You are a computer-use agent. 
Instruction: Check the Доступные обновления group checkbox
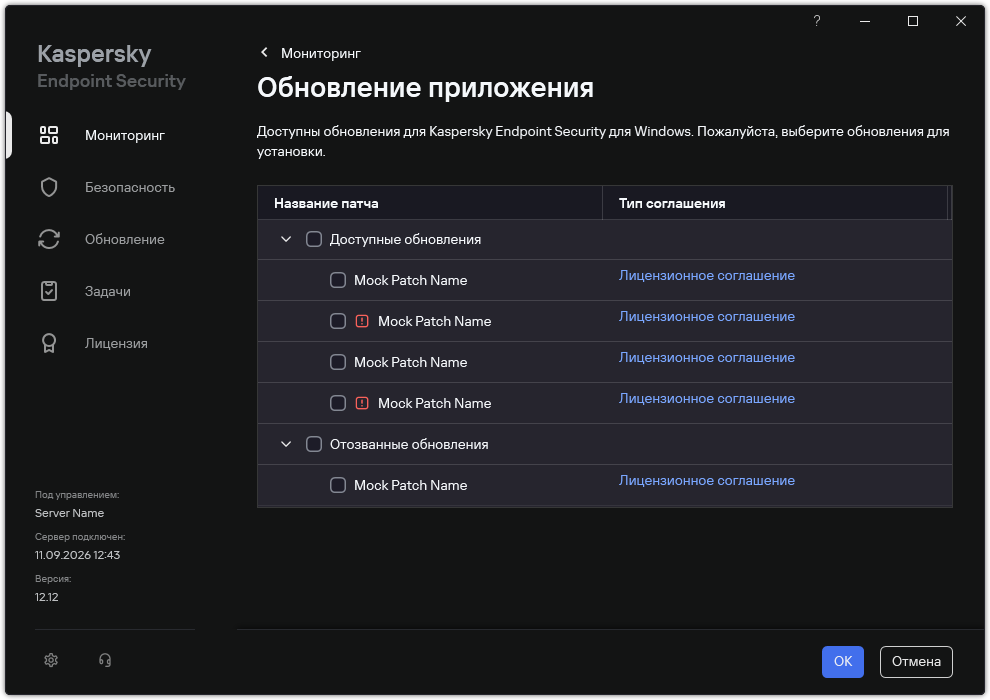point(314,239)
